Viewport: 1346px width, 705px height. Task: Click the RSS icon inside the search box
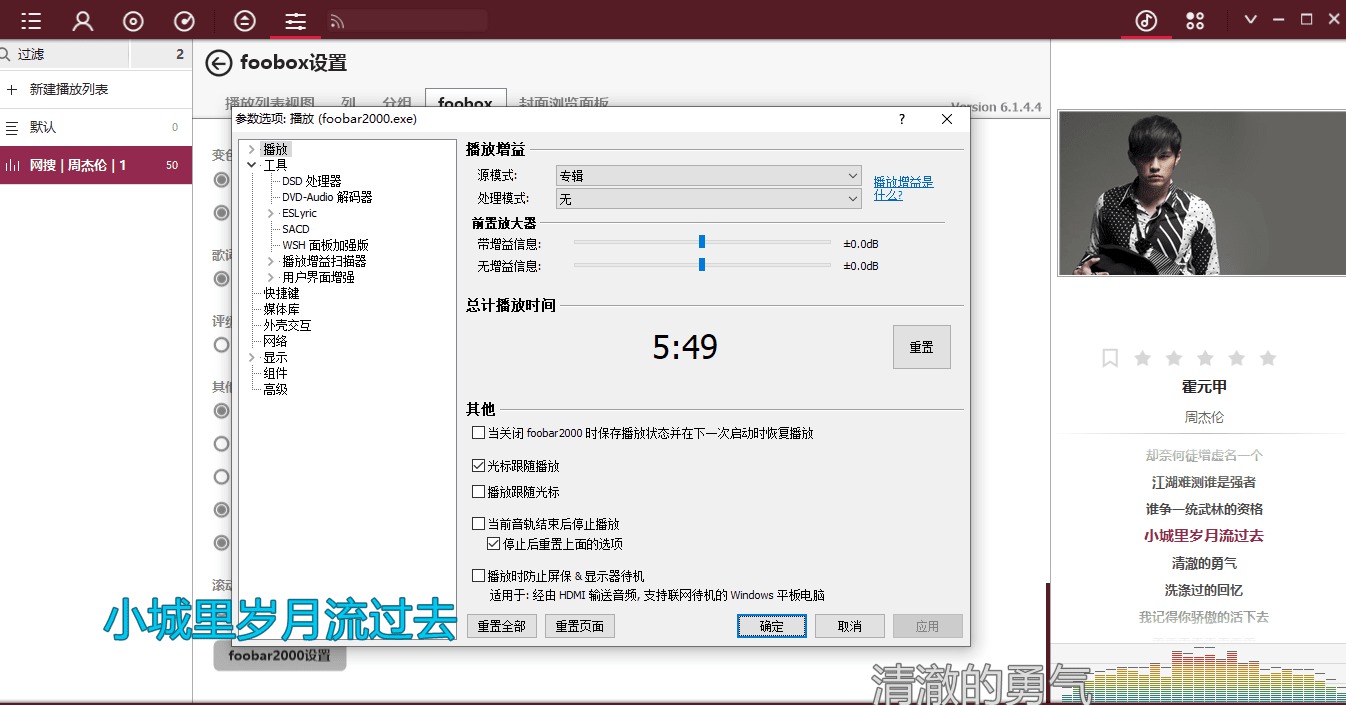337,21
